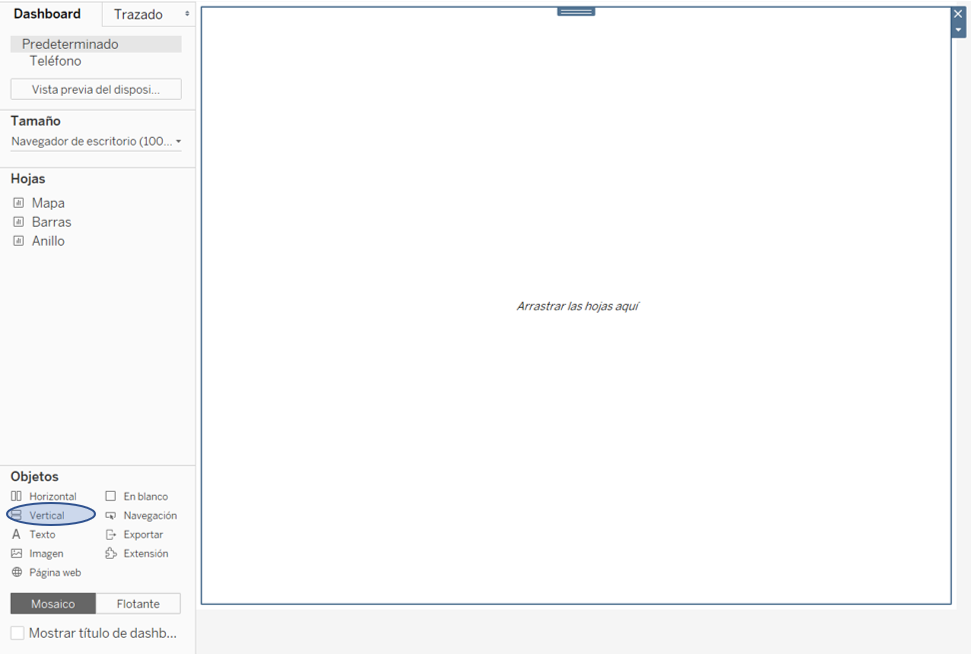
Task: Click the drag handle atop the container
Action: pos(576,12)
